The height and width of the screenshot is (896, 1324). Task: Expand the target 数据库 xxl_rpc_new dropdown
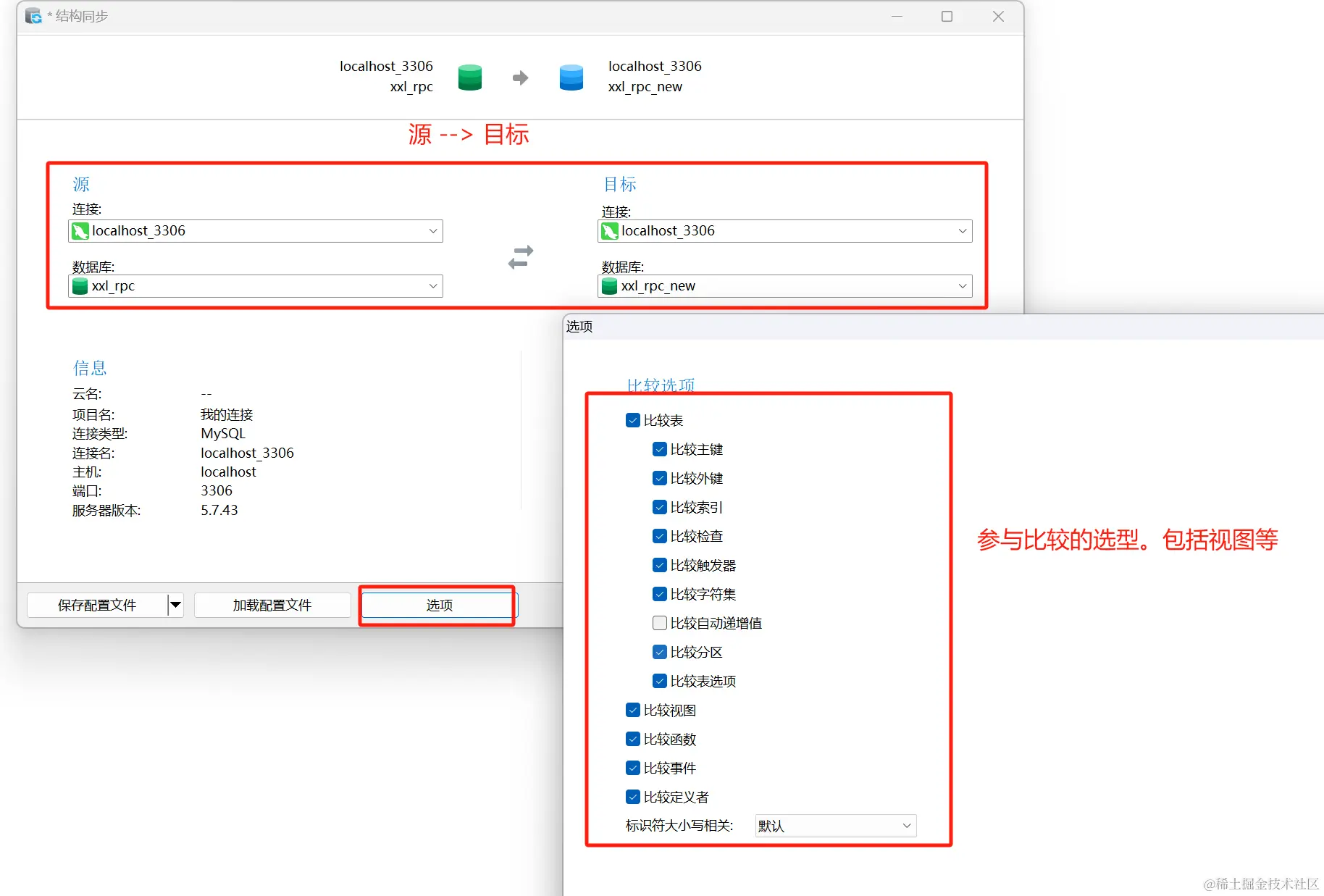click(x=962, y=286)
